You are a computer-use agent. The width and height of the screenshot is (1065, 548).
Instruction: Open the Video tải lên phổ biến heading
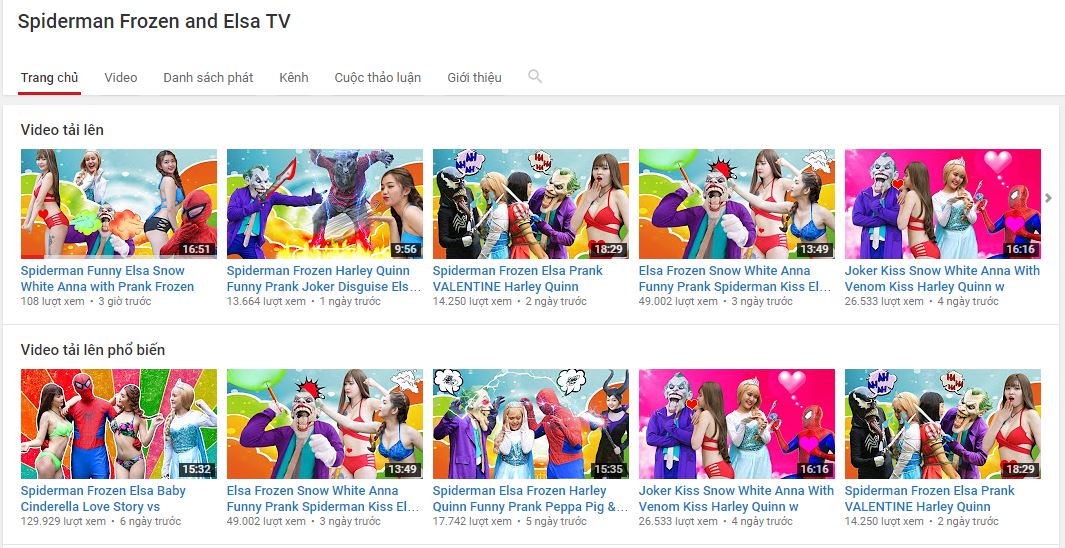click(93, 350)
